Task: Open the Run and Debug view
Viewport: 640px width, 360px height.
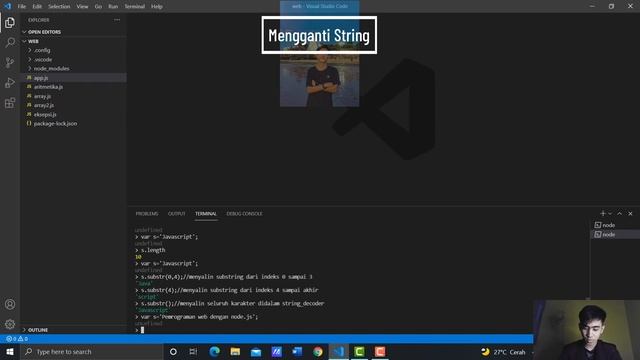Action: 10,82
